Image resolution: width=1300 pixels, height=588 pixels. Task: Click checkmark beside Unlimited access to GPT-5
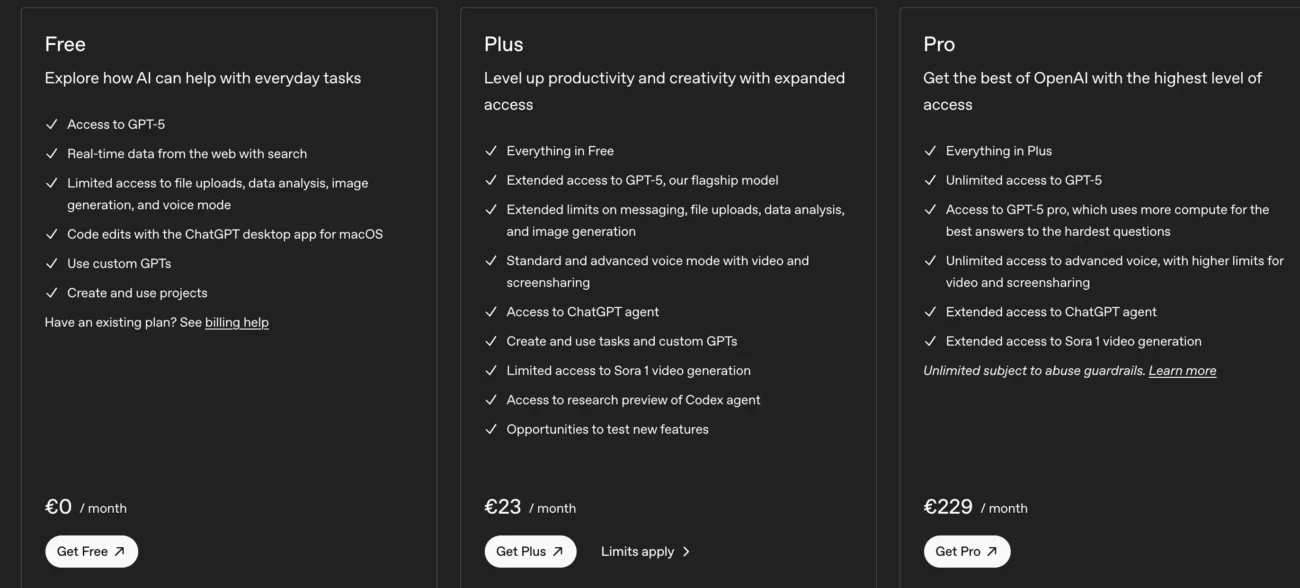click(930, 180)
